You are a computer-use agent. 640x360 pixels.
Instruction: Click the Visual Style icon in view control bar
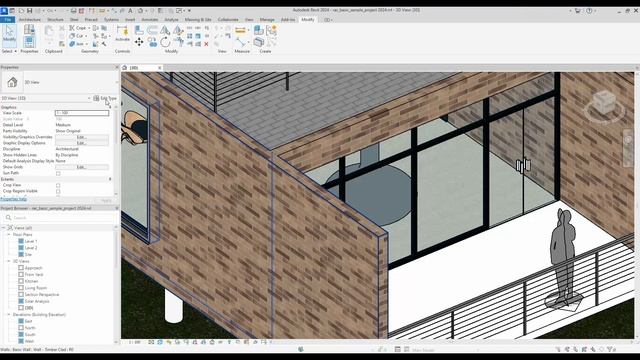click(x=160, y=342)
